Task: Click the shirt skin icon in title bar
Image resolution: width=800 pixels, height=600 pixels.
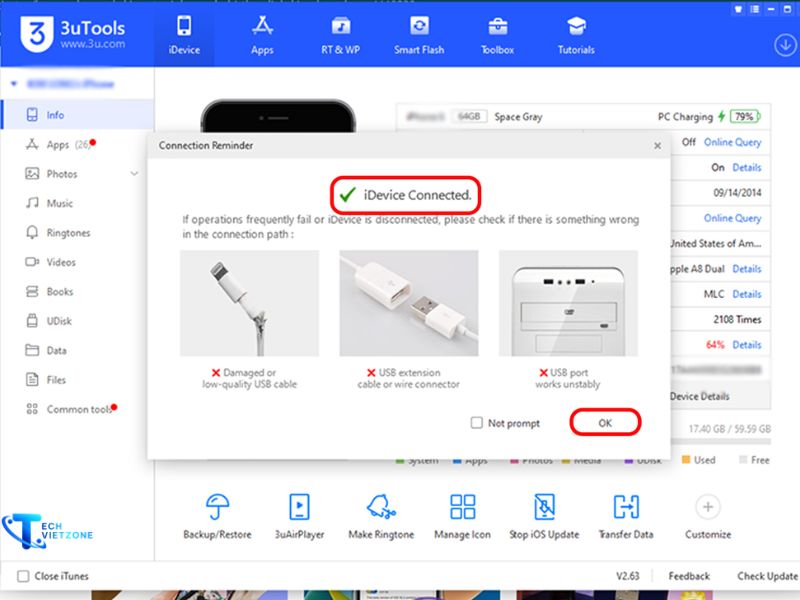Action: 738,9
